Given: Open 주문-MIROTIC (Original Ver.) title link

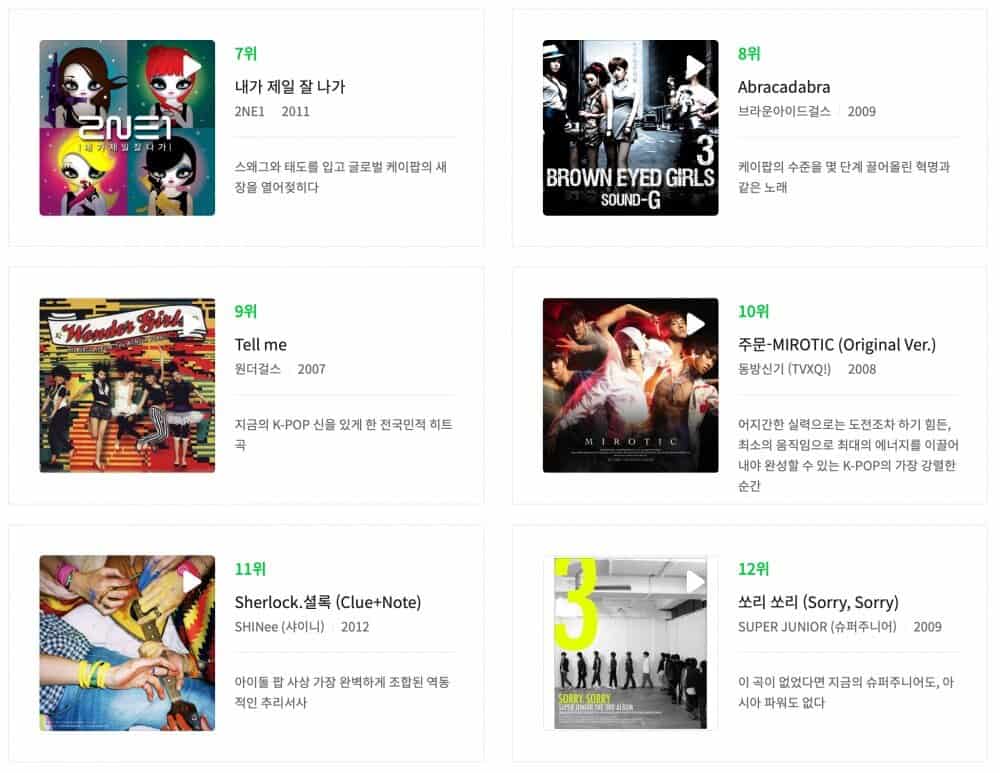Looking at the screenshot, I should (x=837, y=344).
